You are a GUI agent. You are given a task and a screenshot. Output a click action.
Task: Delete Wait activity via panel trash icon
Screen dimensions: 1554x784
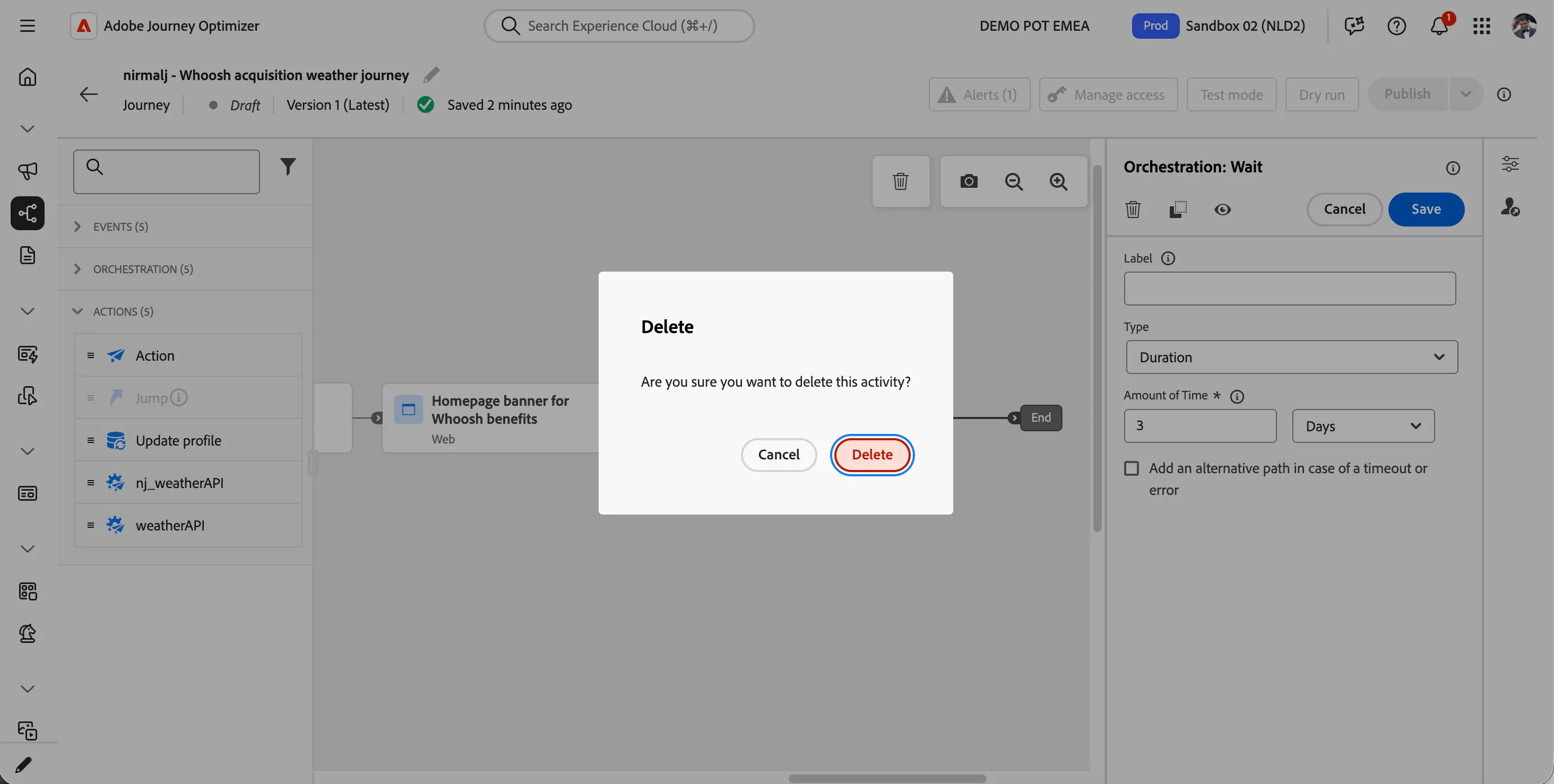(x=1133, y=210)
